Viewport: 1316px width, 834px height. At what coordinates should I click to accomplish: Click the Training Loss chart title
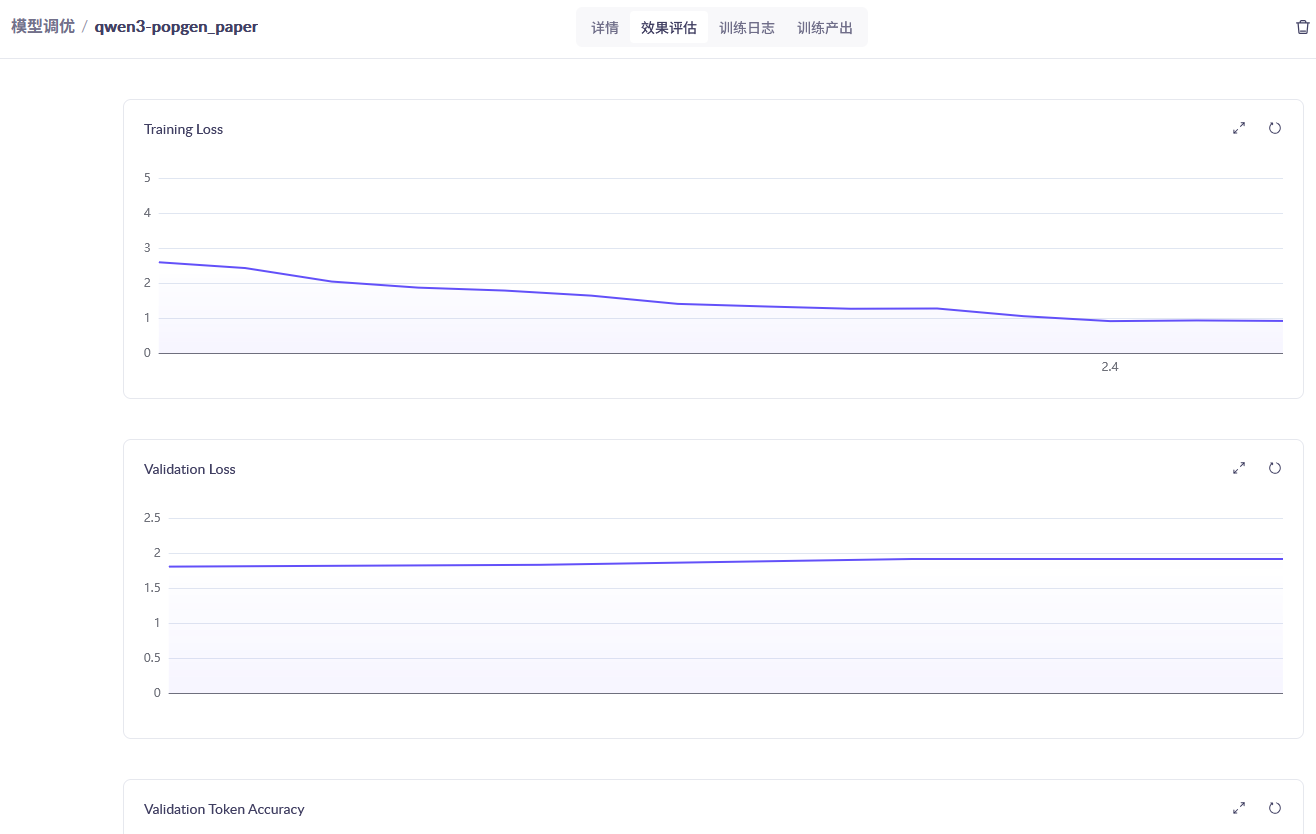[x=183, y=129]
